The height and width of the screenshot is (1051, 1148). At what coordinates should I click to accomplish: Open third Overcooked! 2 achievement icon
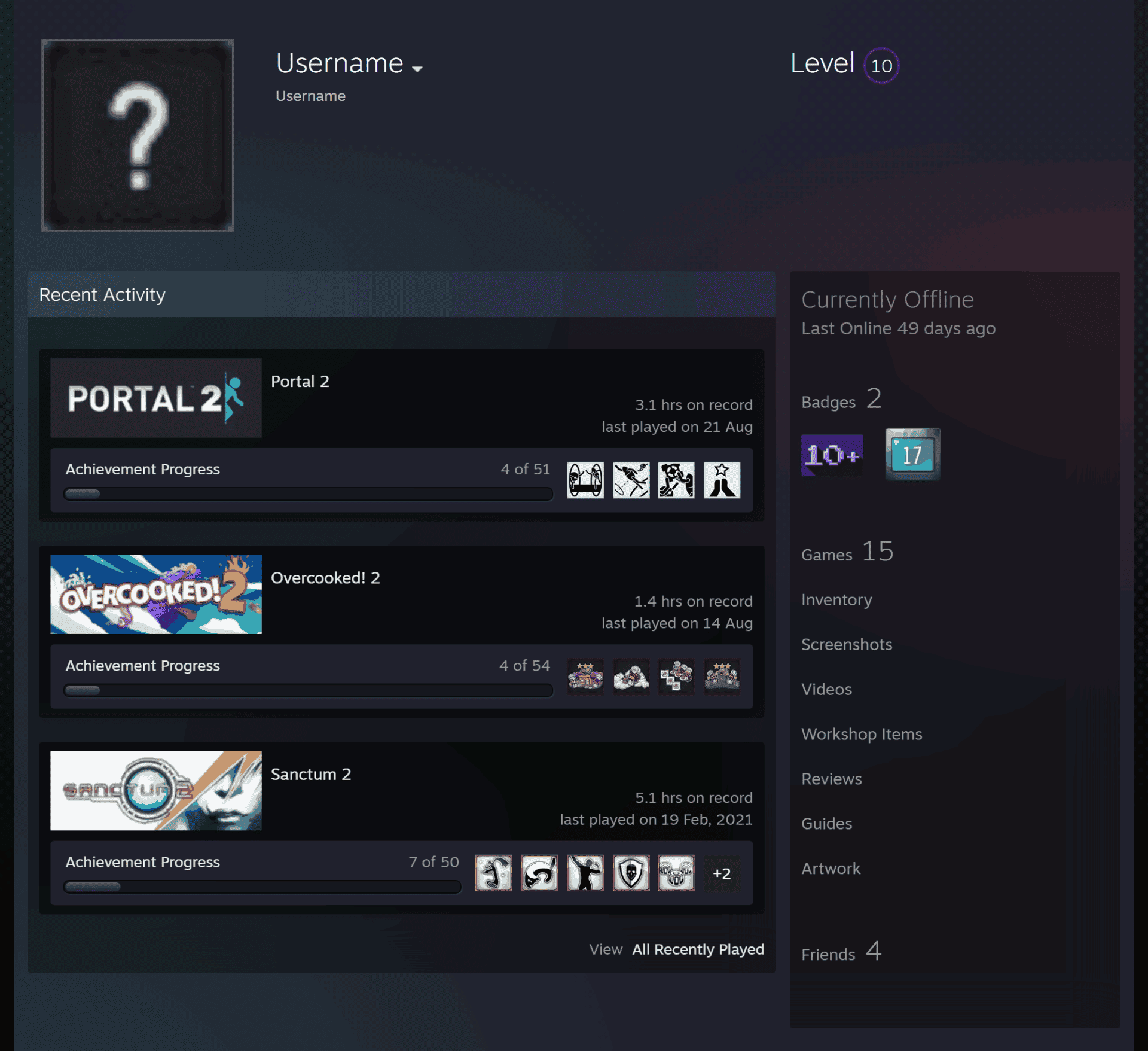click(x=676, y=676)
